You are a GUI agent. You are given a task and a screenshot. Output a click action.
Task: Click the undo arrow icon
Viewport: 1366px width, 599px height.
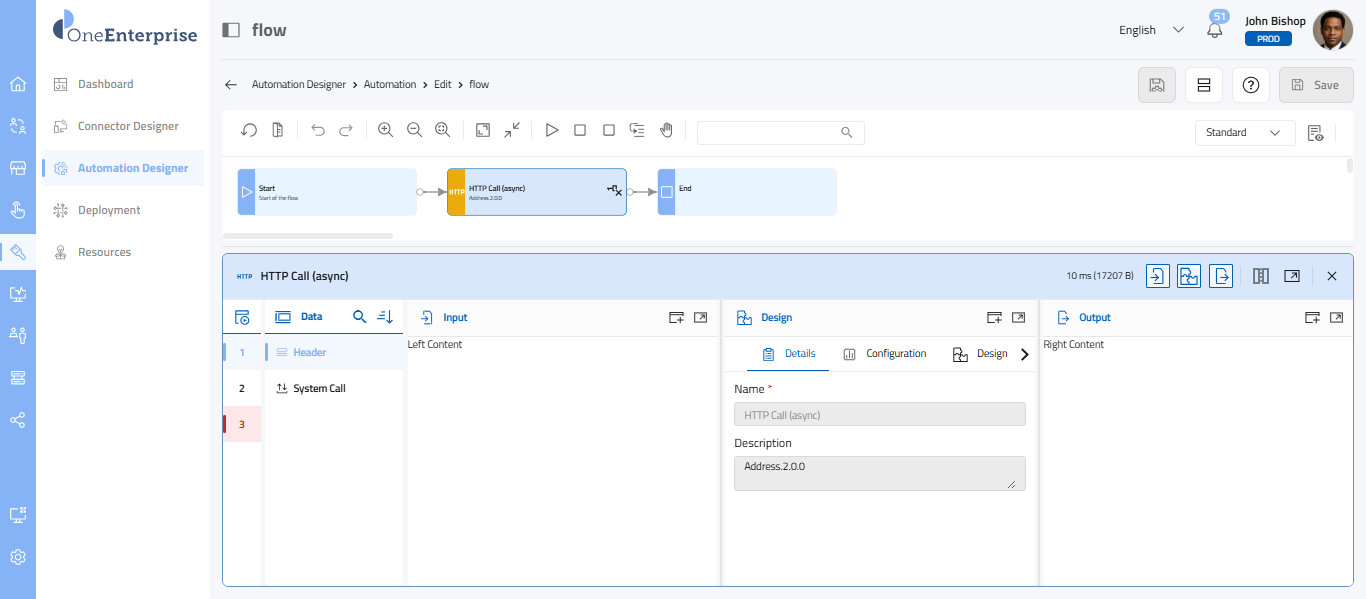pos(318,130)
